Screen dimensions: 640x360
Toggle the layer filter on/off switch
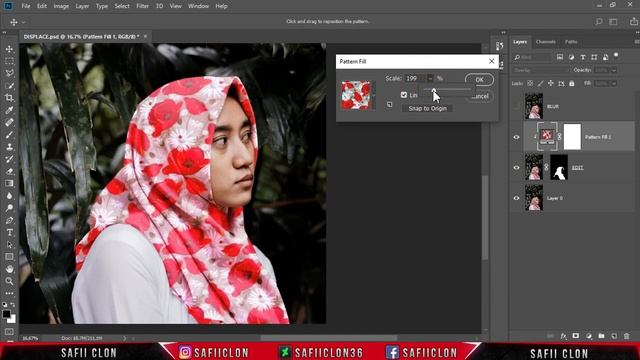click(616, 55)
